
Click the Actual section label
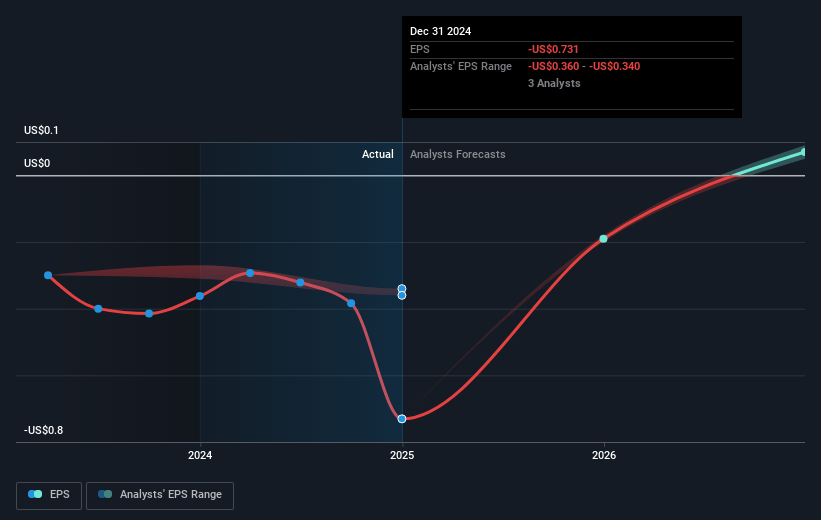point(378,154)
